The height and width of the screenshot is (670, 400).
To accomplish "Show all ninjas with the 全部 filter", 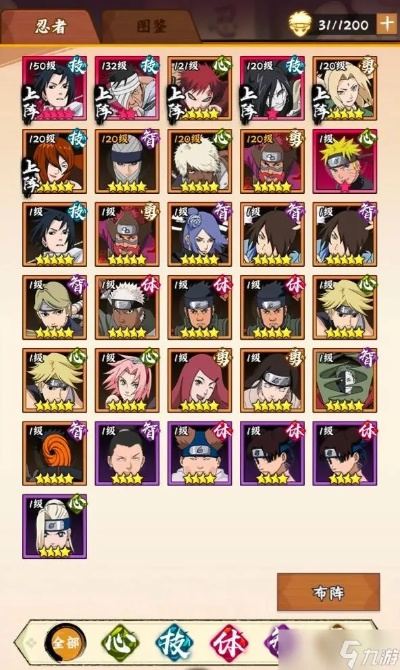I will (65, 641).
